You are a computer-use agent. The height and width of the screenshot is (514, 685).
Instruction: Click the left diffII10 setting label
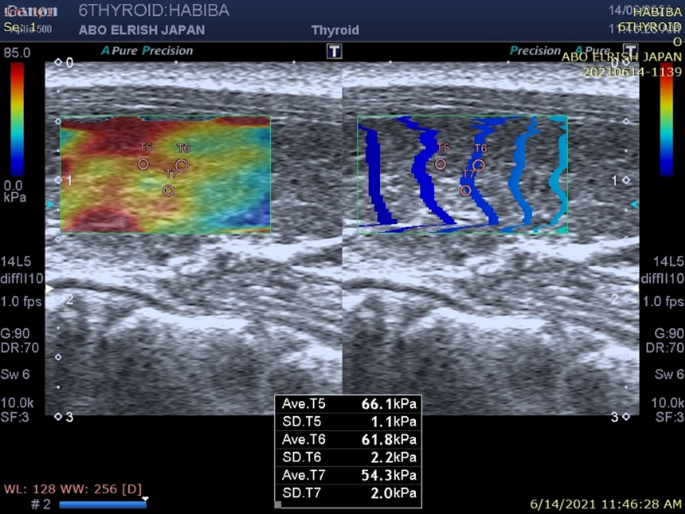(x=22, y=279)
